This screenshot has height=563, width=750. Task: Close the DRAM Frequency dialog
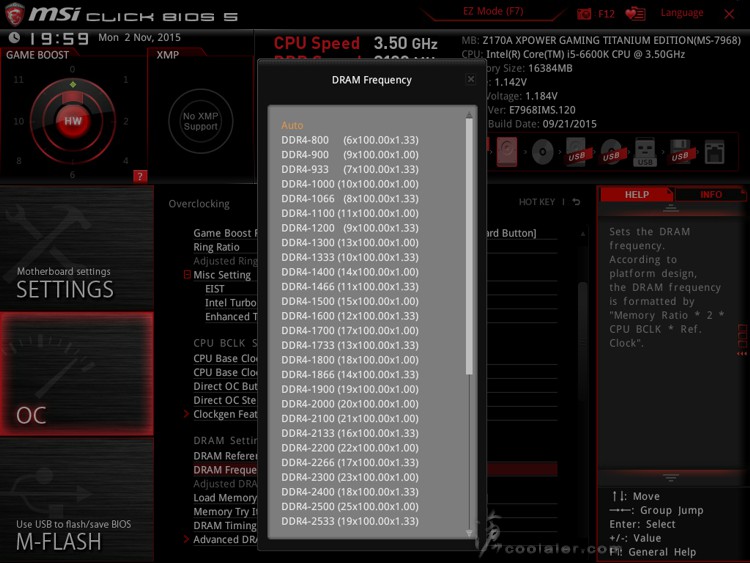coord(471,79)
